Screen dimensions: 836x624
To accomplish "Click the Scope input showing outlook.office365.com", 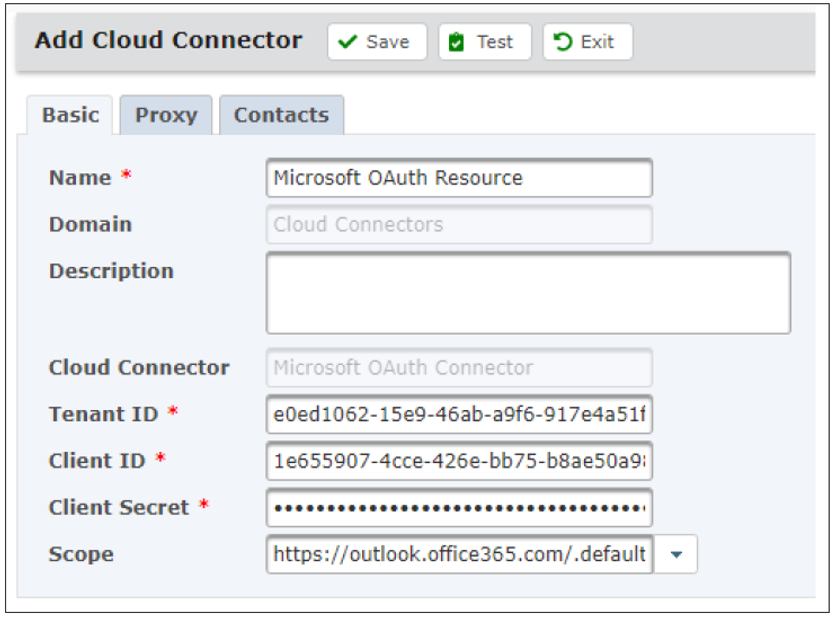I will [x=455, y=554].
